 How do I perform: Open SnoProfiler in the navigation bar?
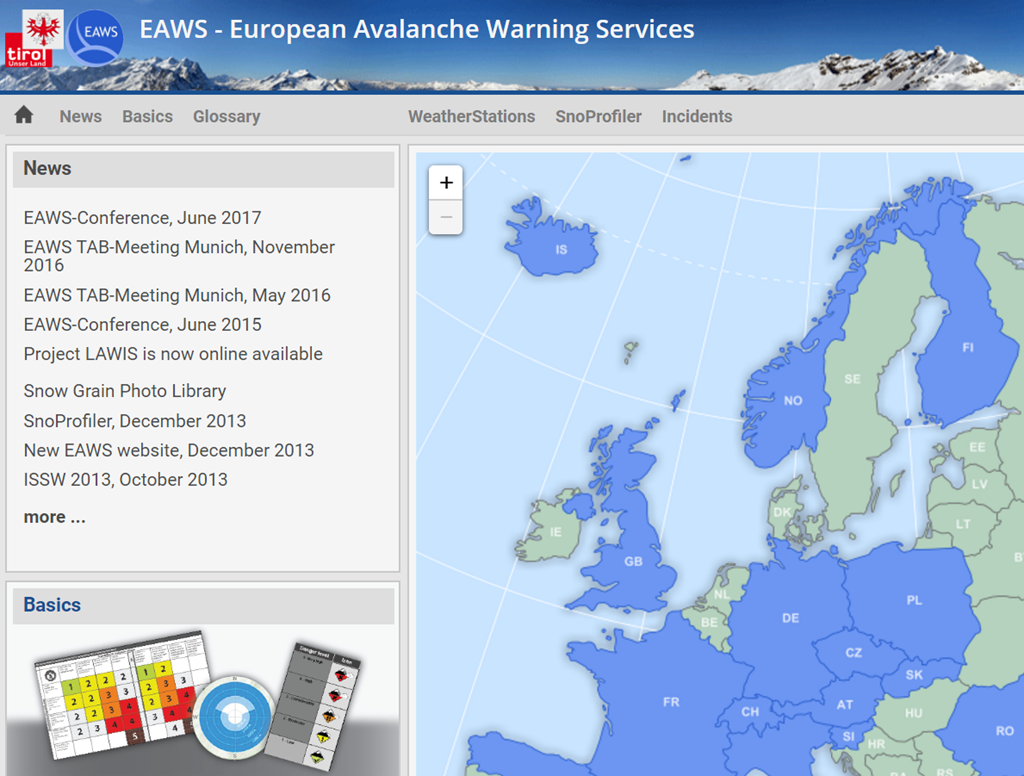[598, 116]
